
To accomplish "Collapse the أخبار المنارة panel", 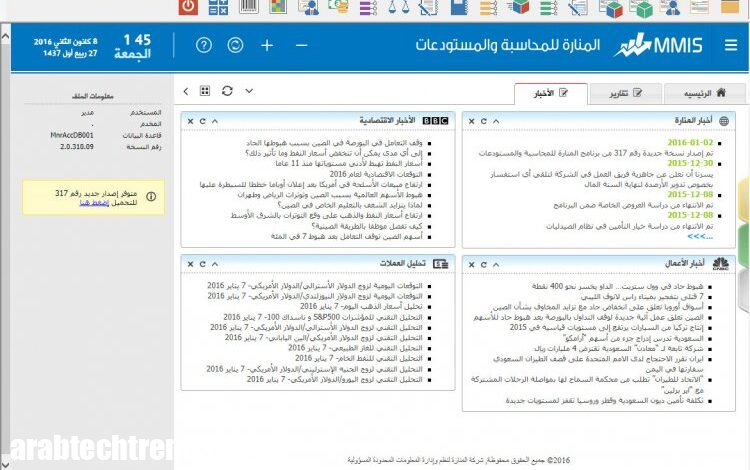I will point(496,121).
